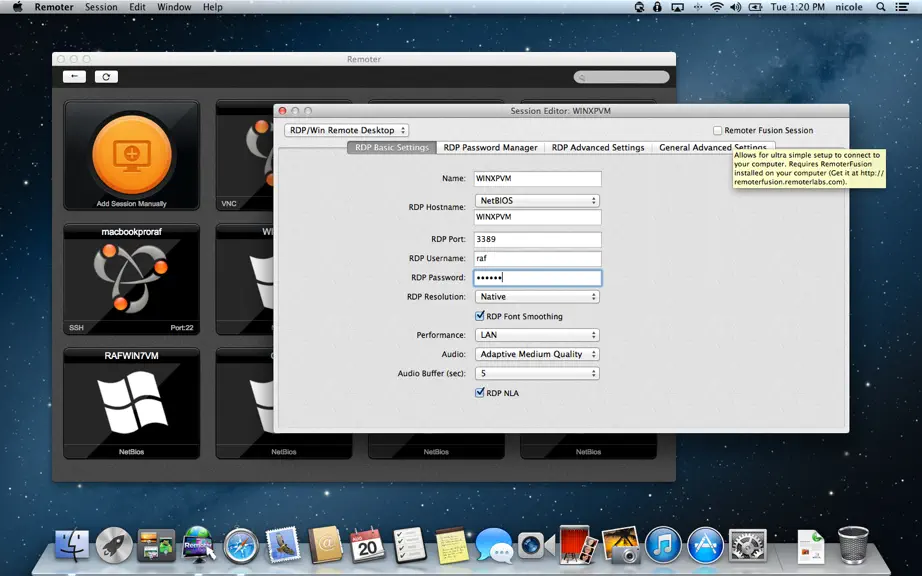Click the volume icon in menu bar
Viewport: 922px width, 576px height.
coord(735,7)
